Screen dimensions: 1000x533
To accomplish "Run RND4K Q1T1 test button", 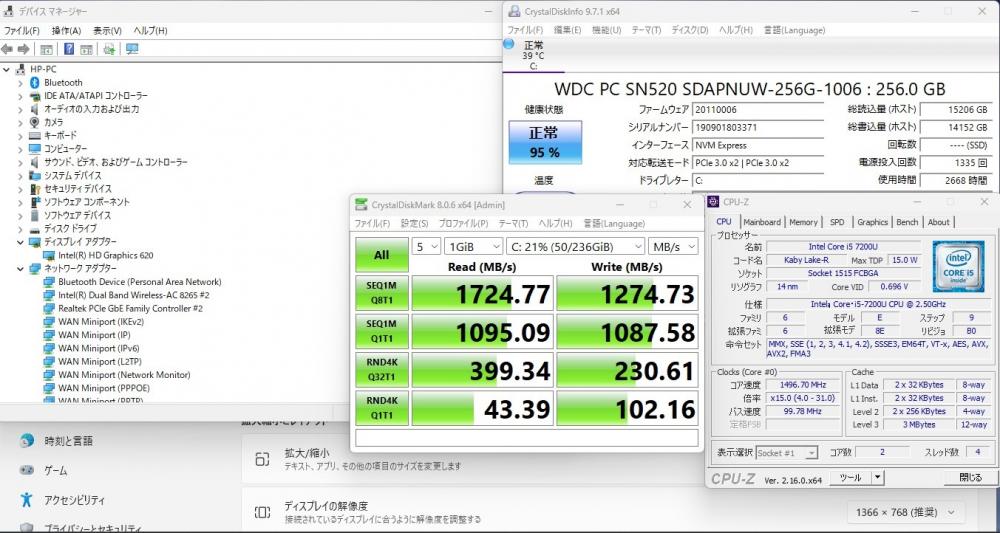I will [381, 408].
